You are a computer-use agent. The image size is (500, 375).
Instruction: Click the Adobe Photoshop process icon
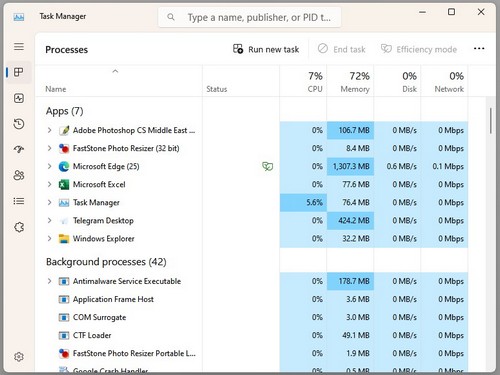pyautogui.click(x=64, y=130)
